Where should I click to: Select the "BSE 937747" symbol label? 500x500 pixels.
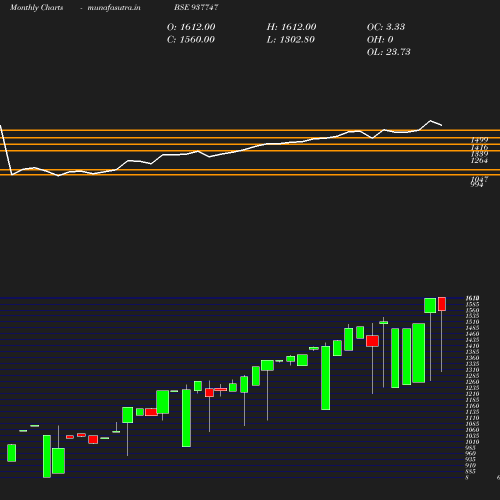click(196, 7)
